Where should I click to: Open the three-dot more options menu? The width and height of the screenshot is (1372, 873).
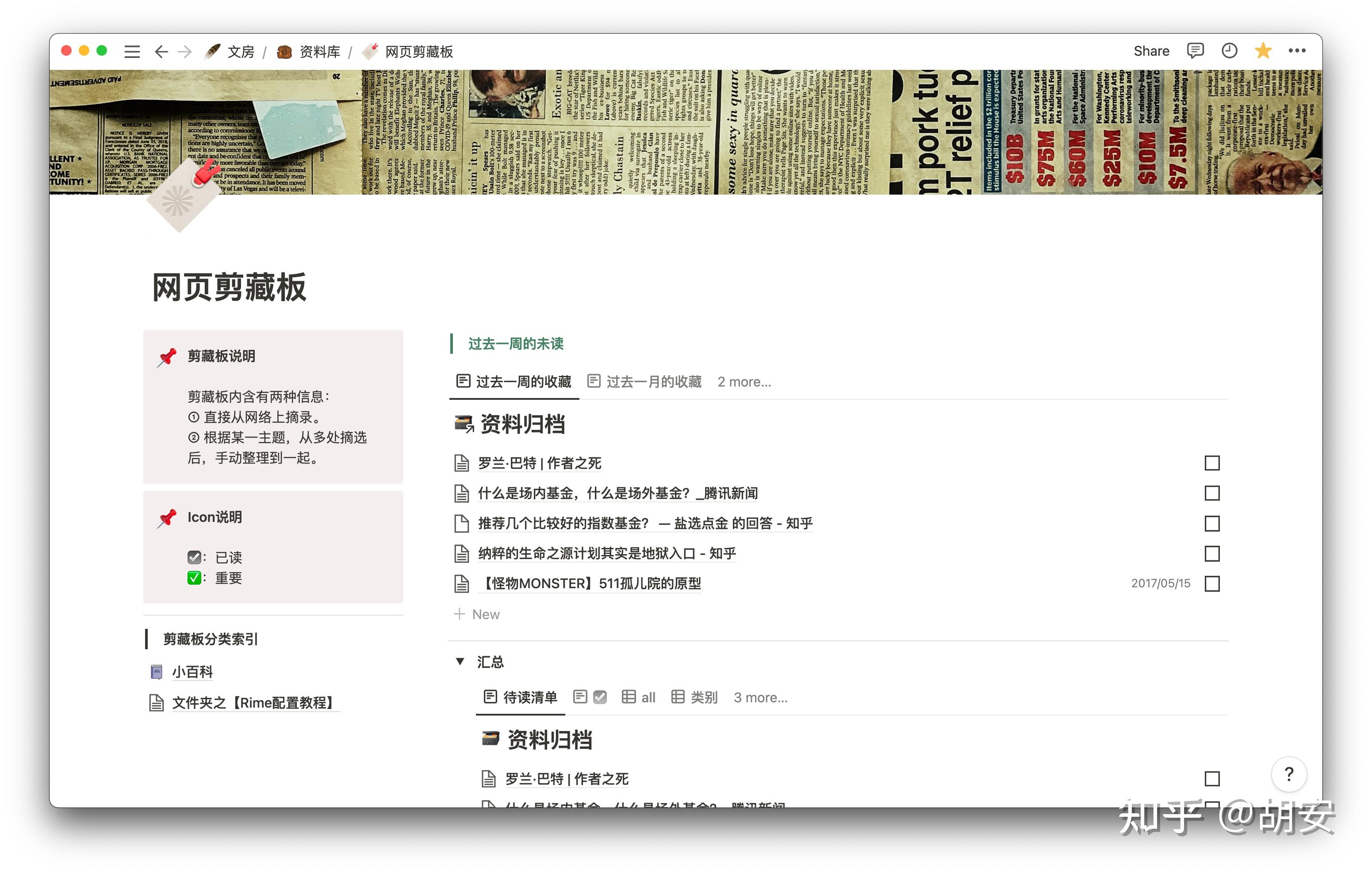(x=1297, y=51)
